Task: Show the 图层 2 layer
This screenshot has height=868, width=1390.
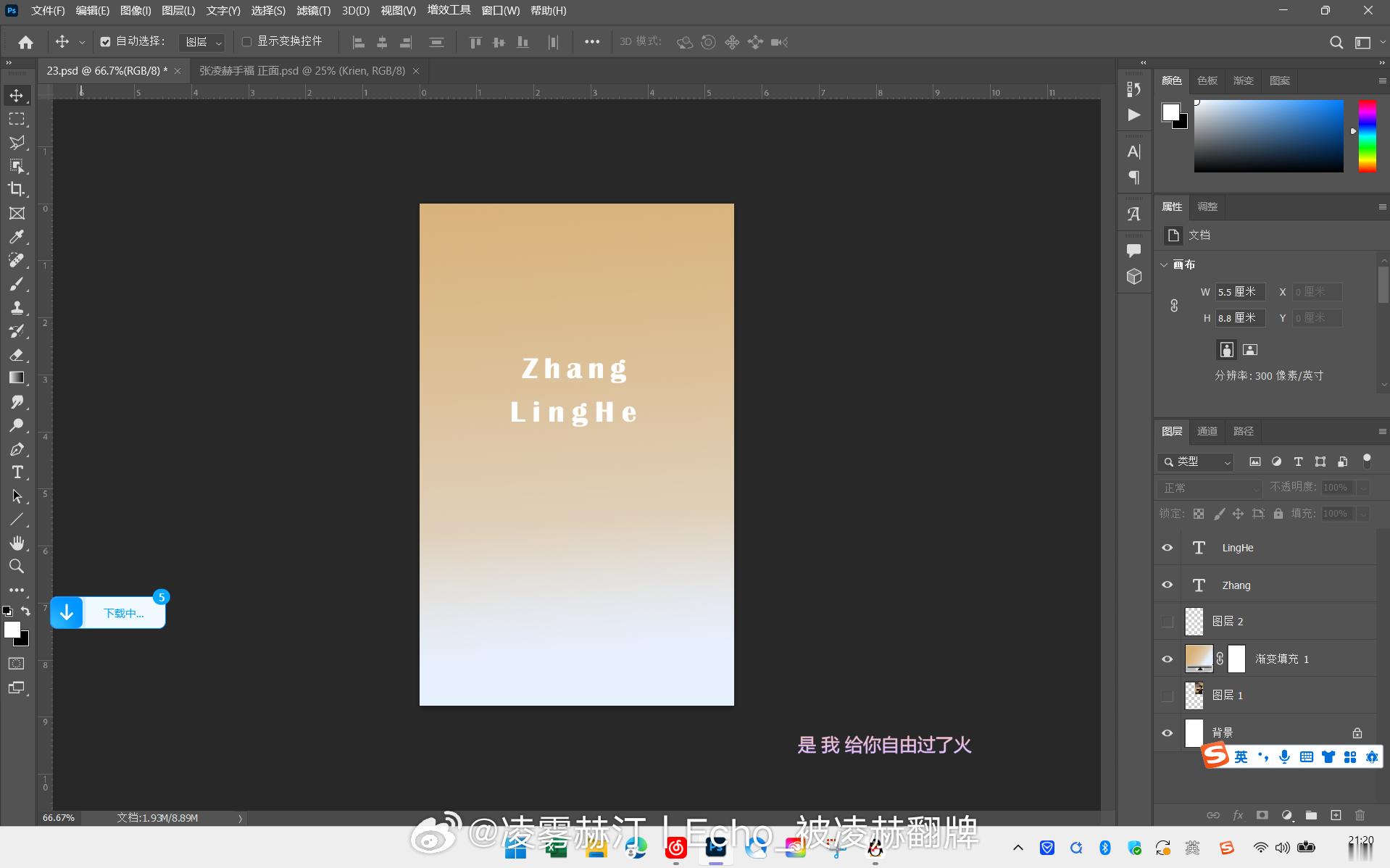Action: (x=1168, y=622)
